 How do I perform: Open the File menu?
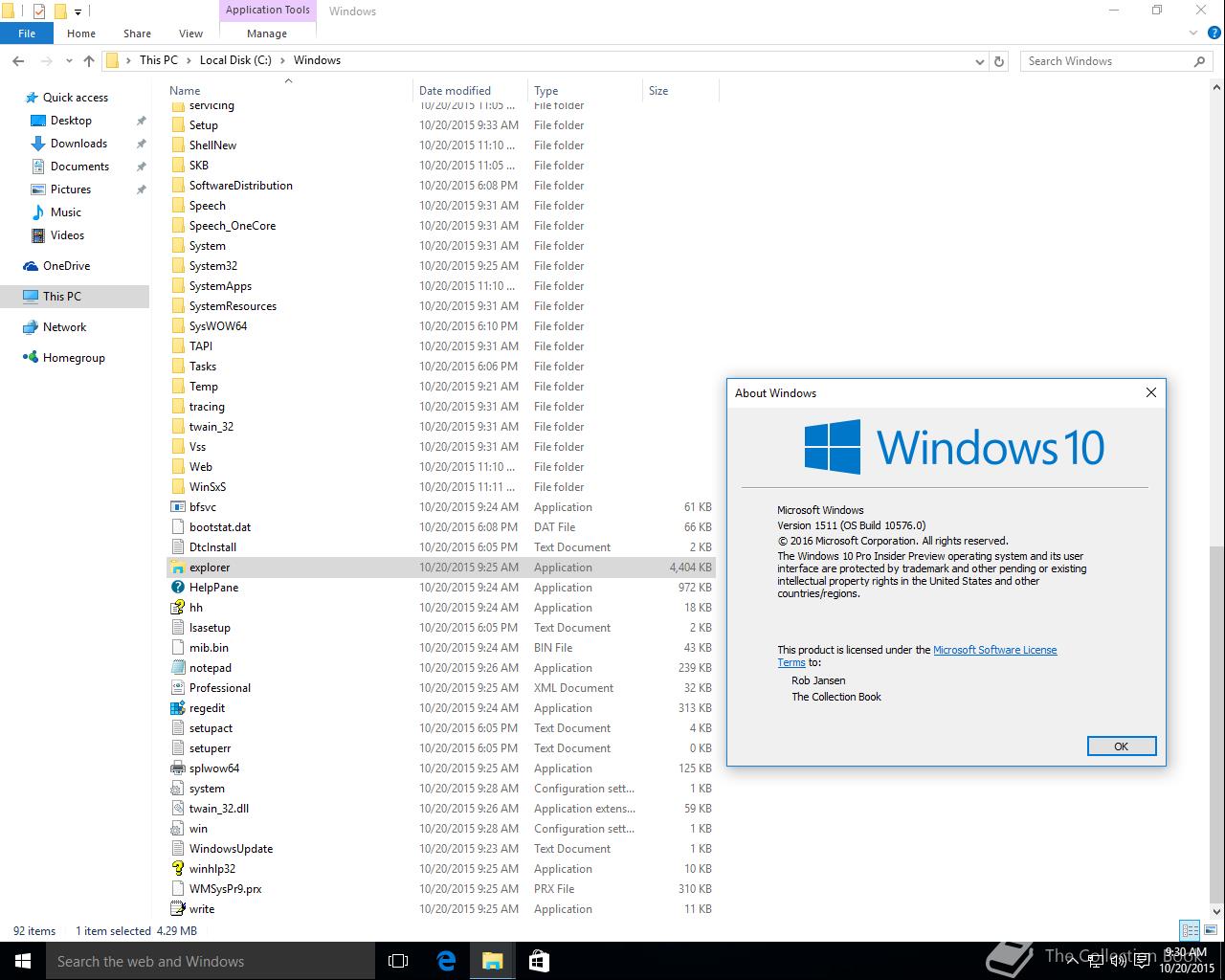[27, 33]
